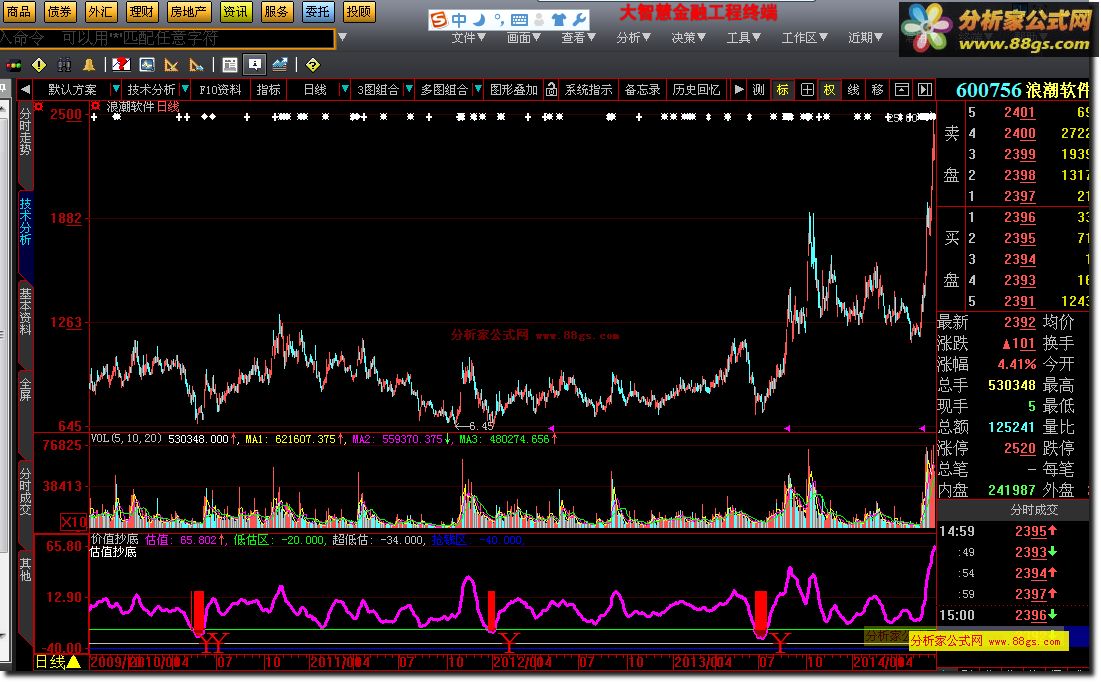
Task: Click the left arrow before 默认方案
Action: [x=25, y=89]
